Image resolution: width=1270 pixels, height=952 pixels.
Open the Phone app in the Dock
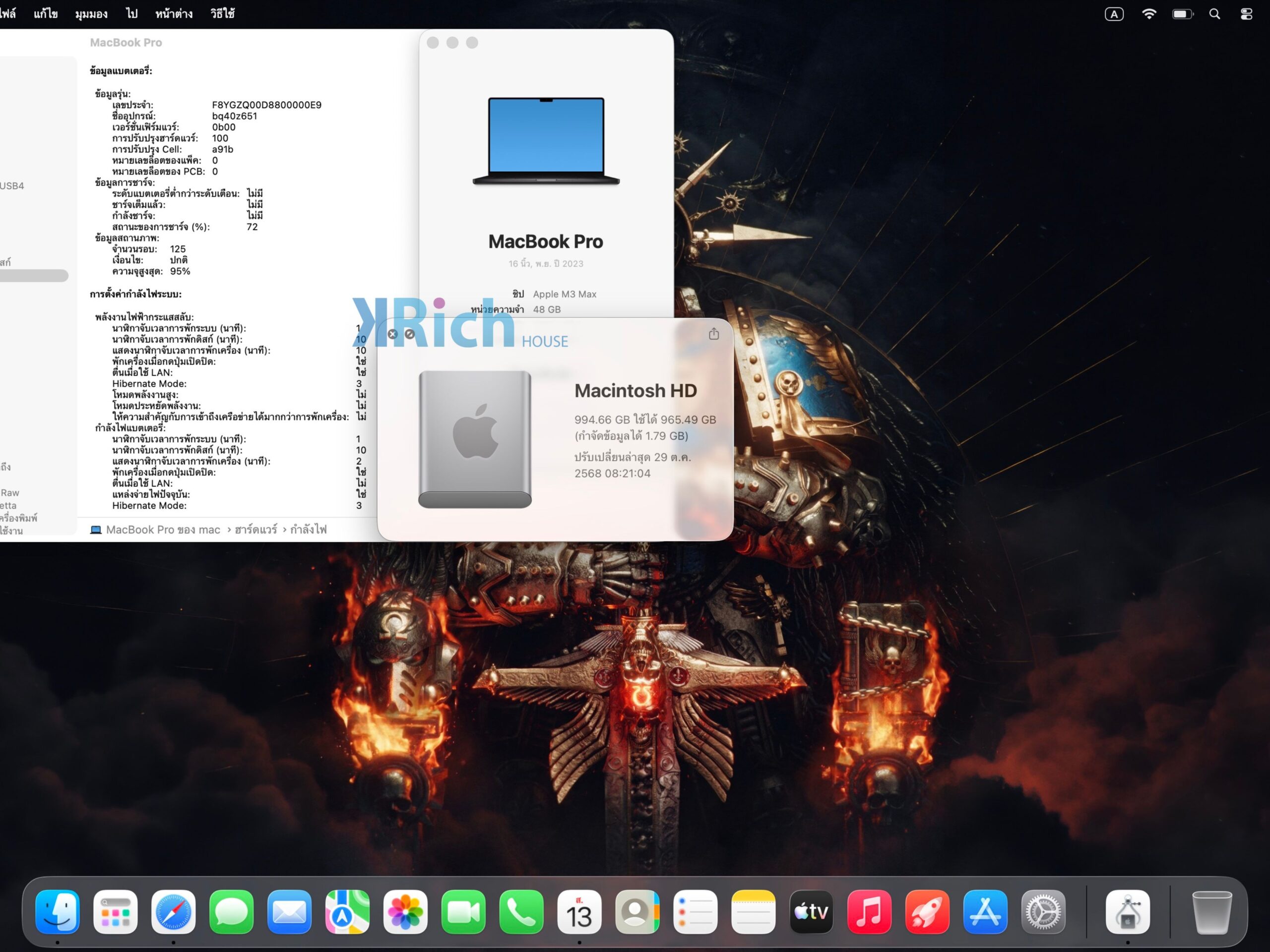pos(521,911)
